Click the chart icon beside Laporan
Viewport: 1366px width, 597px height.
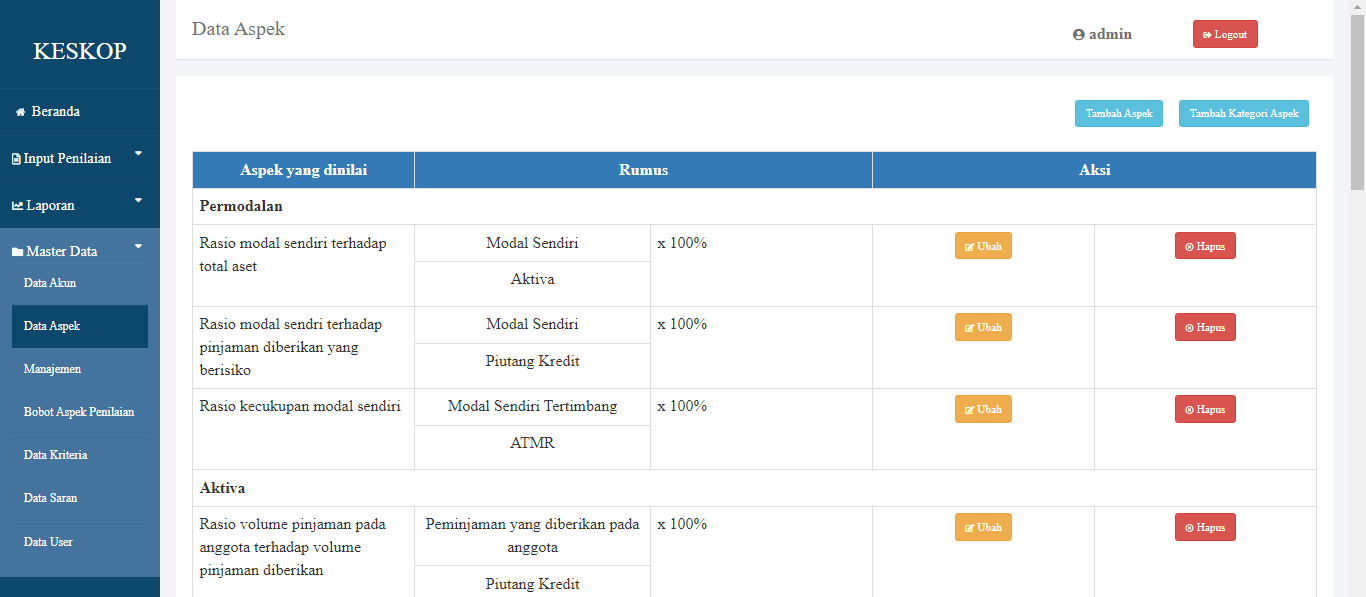[17, 206]
